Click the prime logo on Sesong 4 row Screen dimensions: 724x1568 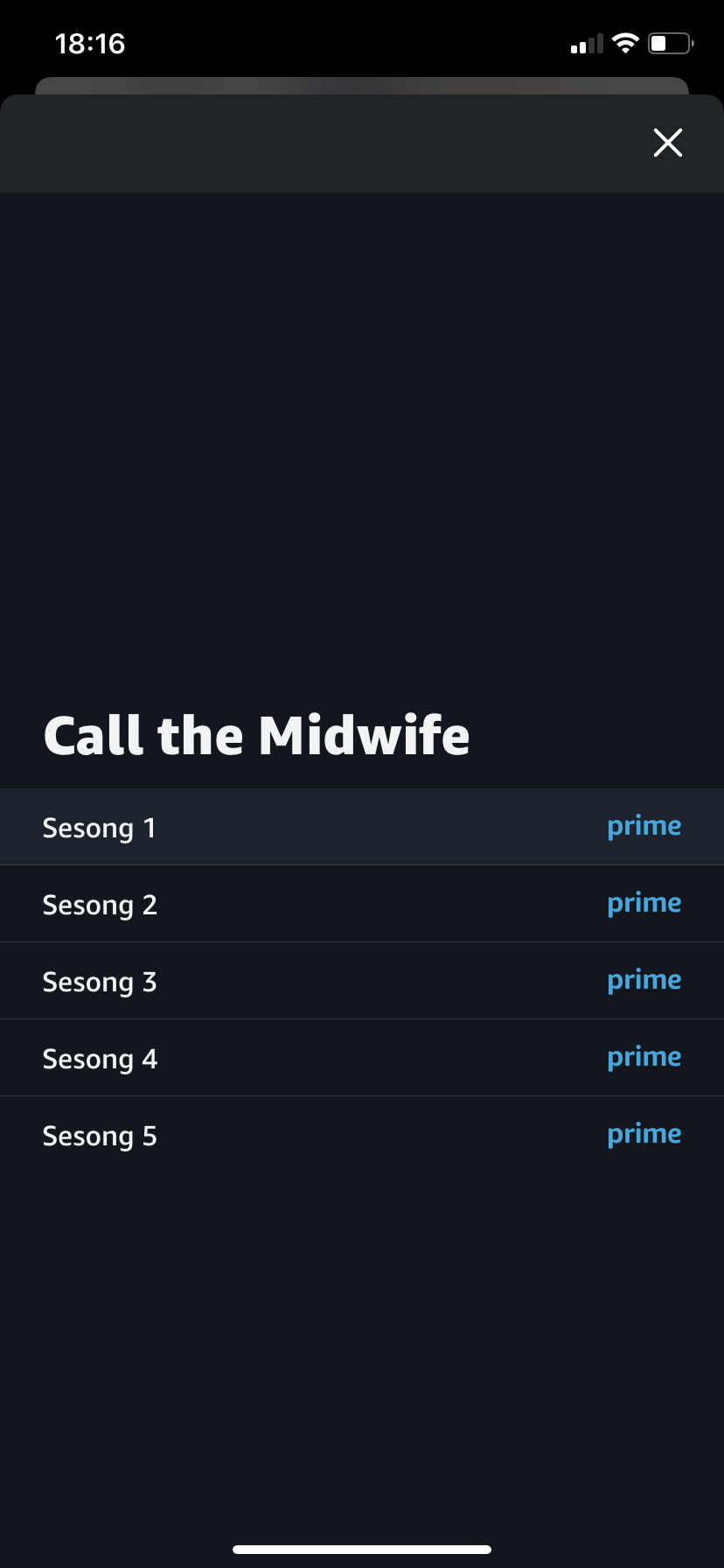644,1058
